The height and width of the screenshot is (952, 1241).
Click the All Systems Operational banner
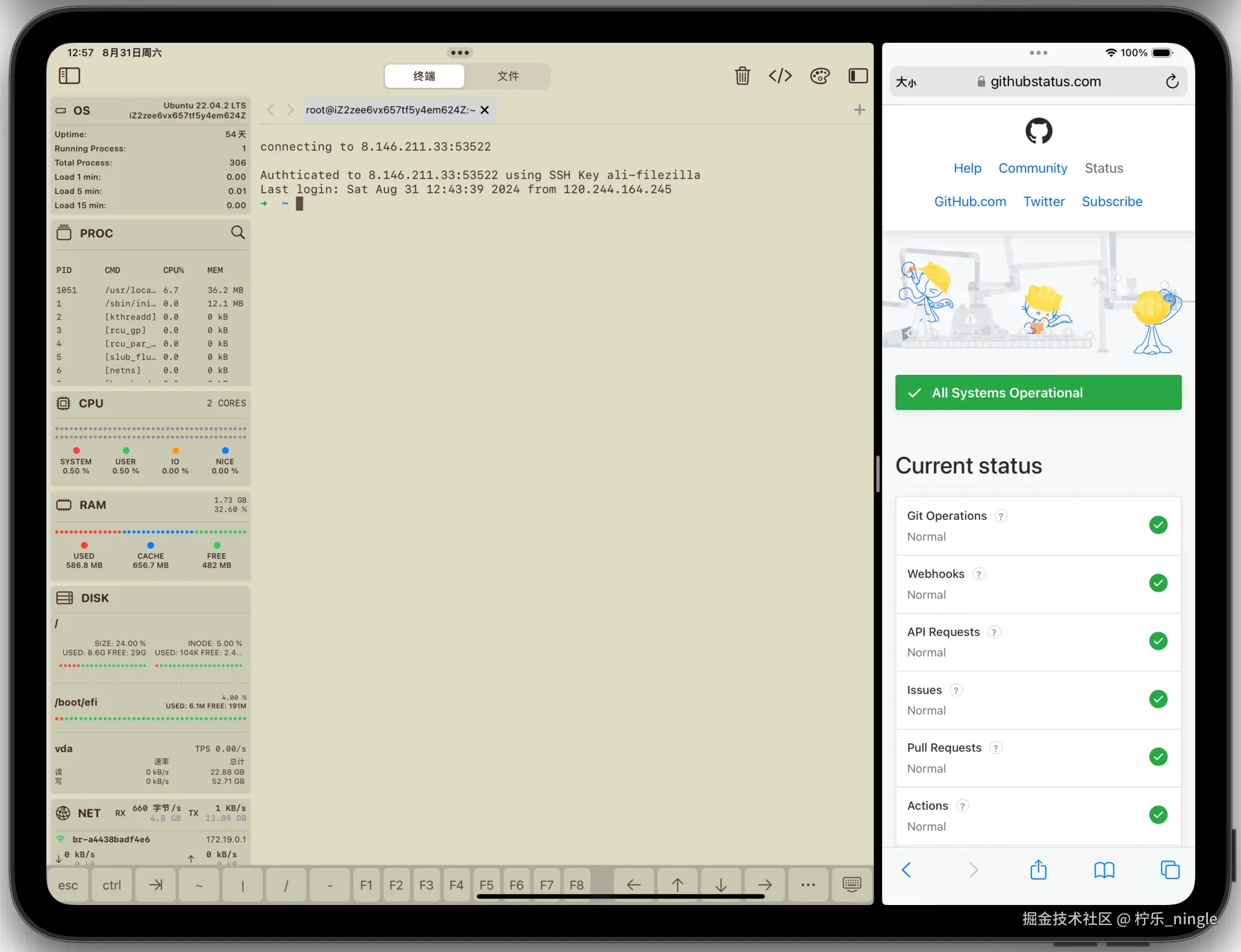point(1038,393)
